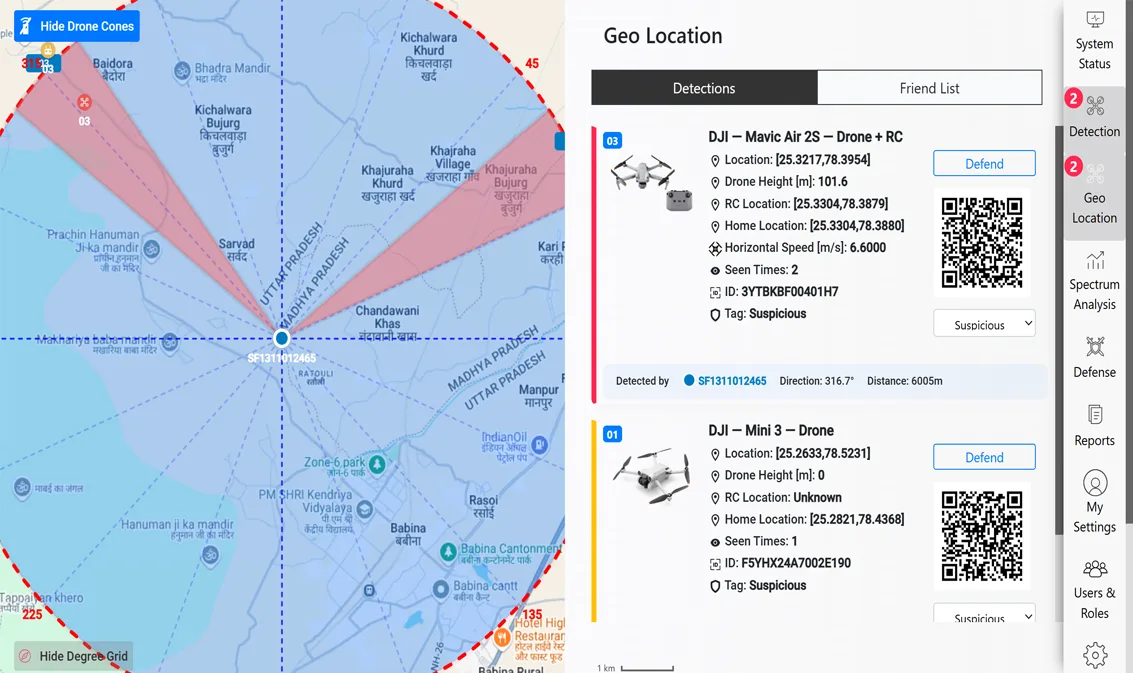Toggle Hide Degree Grid button
1133x673 pixels.
coord(74,656)
